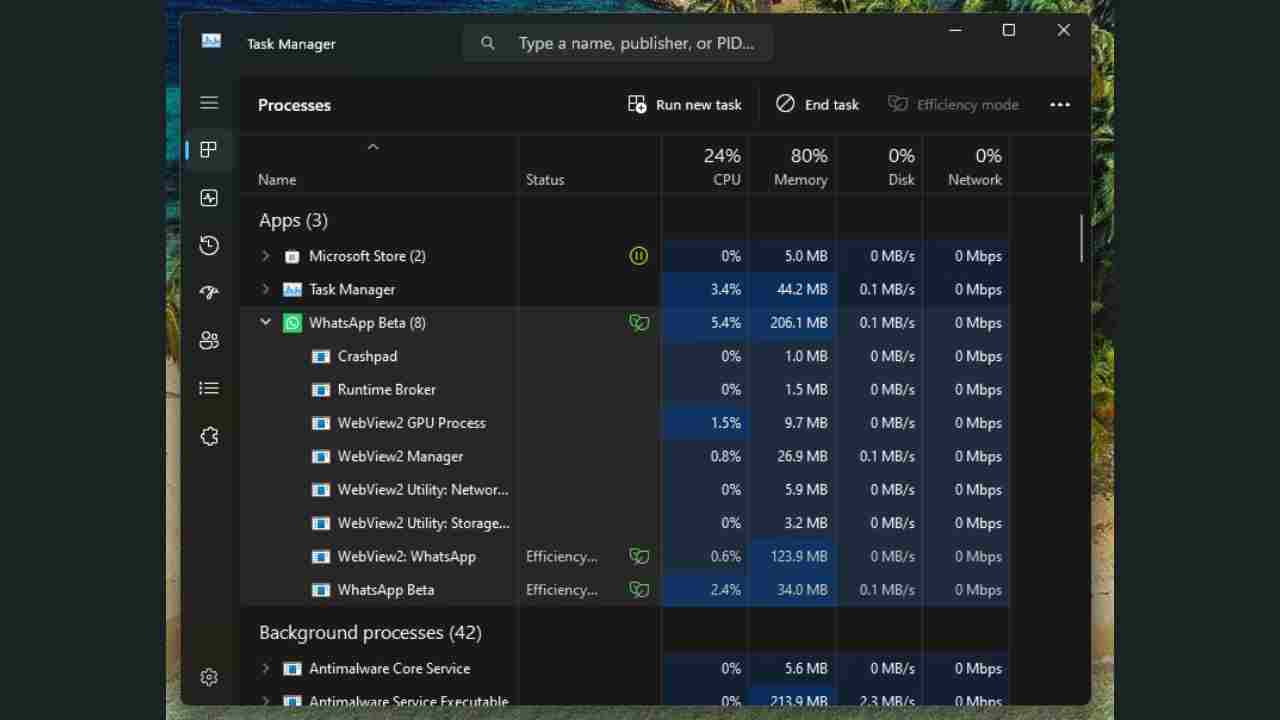Collapse the WhatsApp Beta process group

point(265,322)
